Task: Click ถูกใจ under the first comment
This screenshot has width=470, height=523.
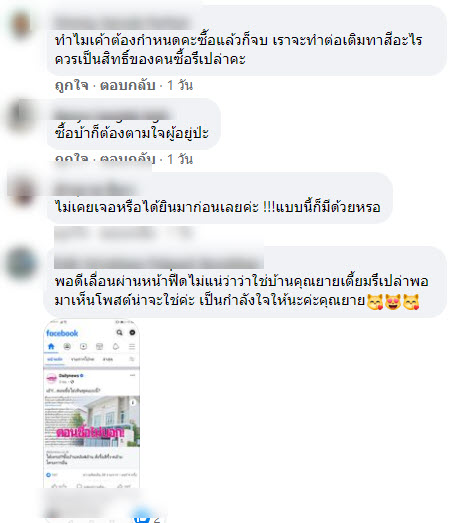Action: pyautogui.click(x=72, y=85)
